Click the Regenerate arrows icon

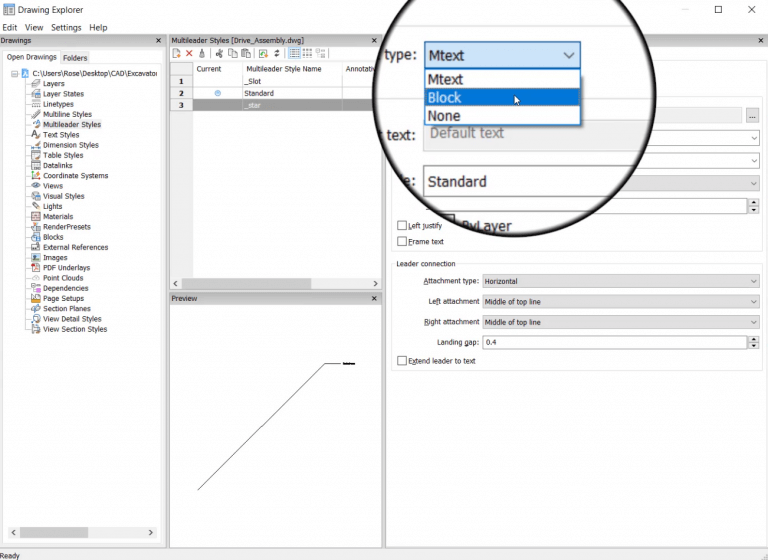(x=277, y=53)
